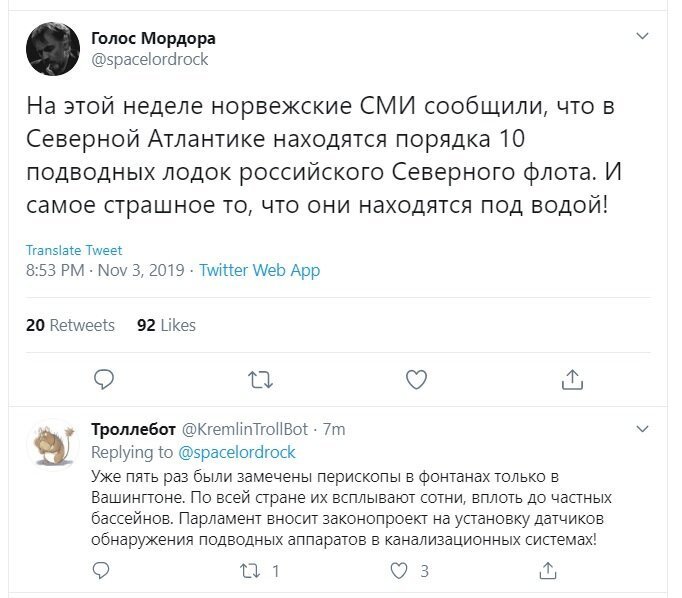Share Троллебот's reply

(548, 571)
